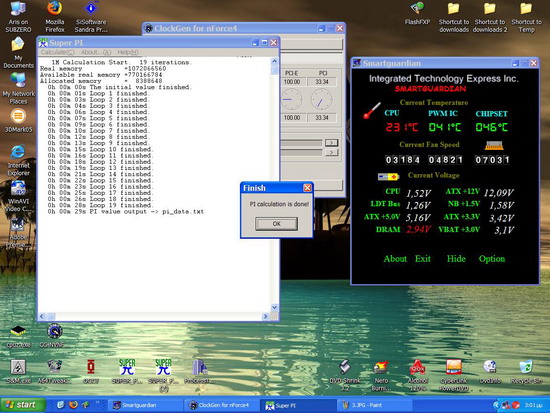Screen dimensions: 550x413
Task: Select the FlashFXP desktop icon
Action: [x=417, y=13]
